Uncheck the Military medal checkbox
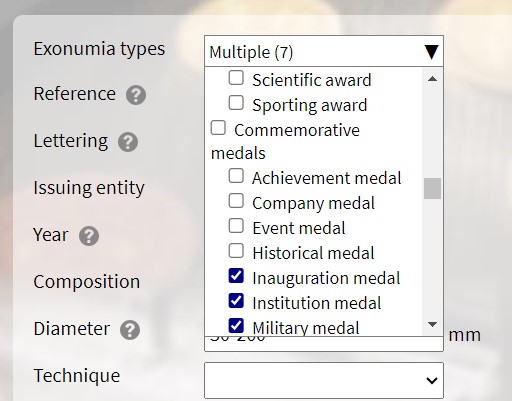Viewport: 512px width, 401px height. [236, 326]
